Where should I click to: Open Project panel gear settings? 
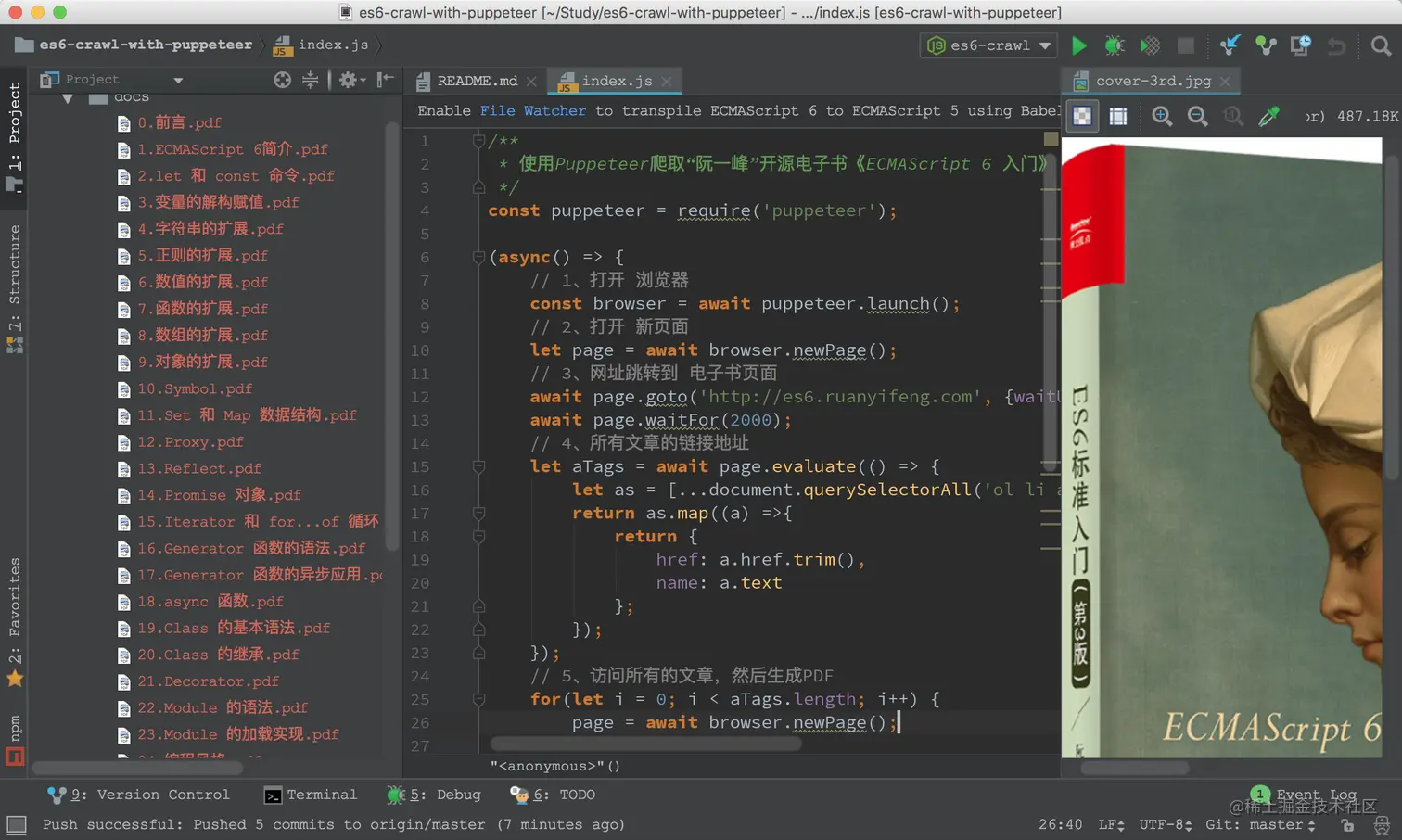coord(350,80)
